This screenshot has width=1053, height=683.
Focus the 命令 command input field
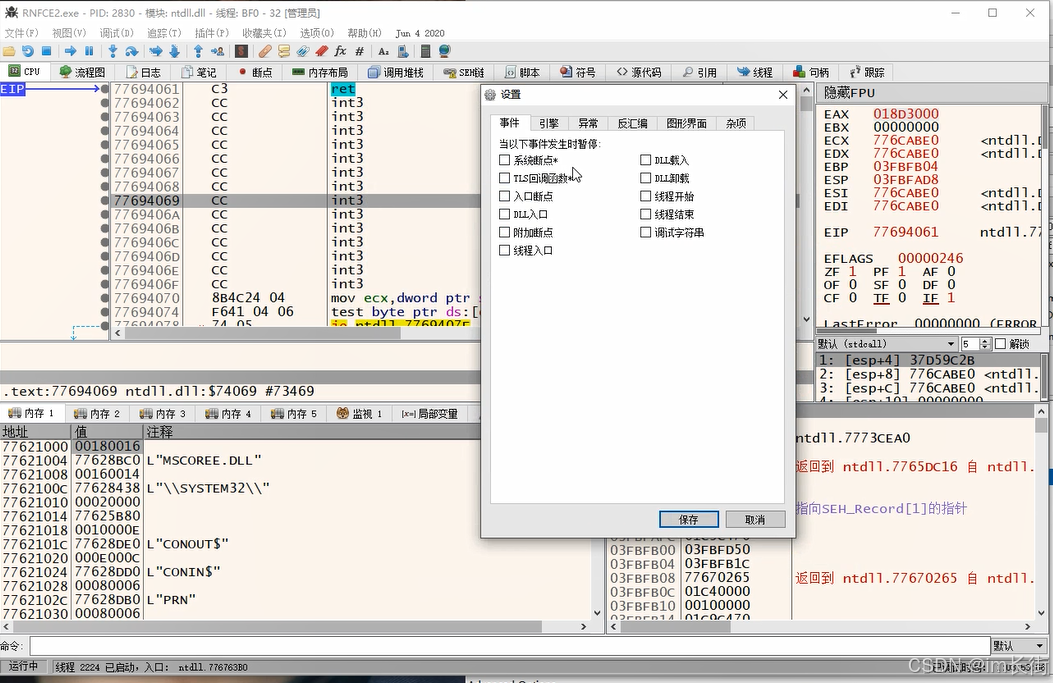pyautogui.click(x=510, y=646)
